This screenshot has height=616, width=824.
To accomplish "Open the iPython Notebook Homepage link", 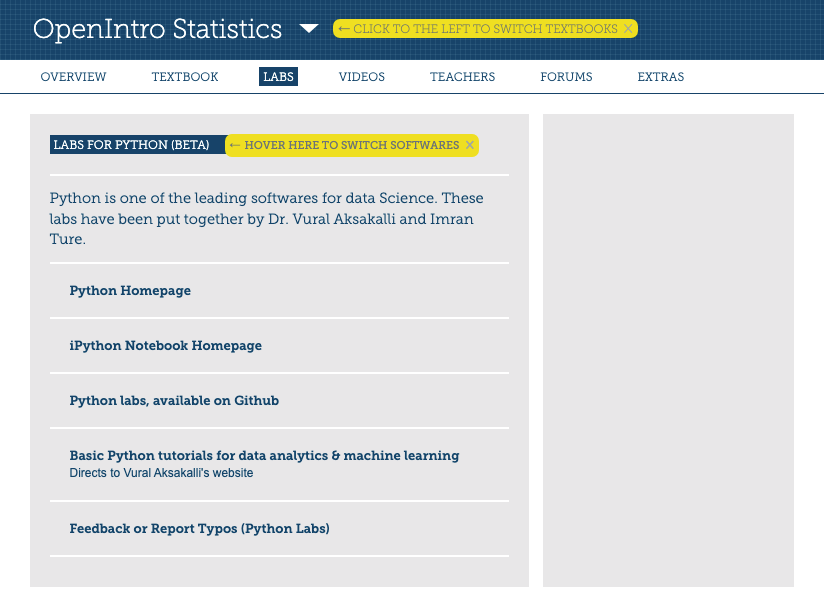I will 166,345.
